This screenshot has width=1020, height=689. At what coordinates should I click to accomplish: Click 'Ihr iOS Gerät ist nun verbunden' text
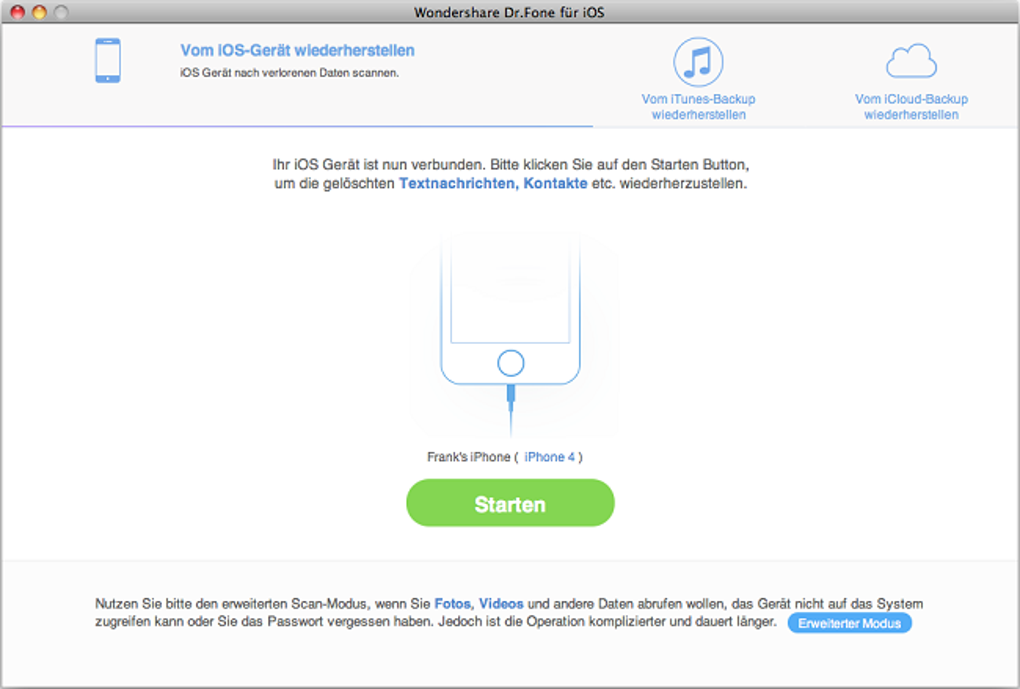(379, 165)
